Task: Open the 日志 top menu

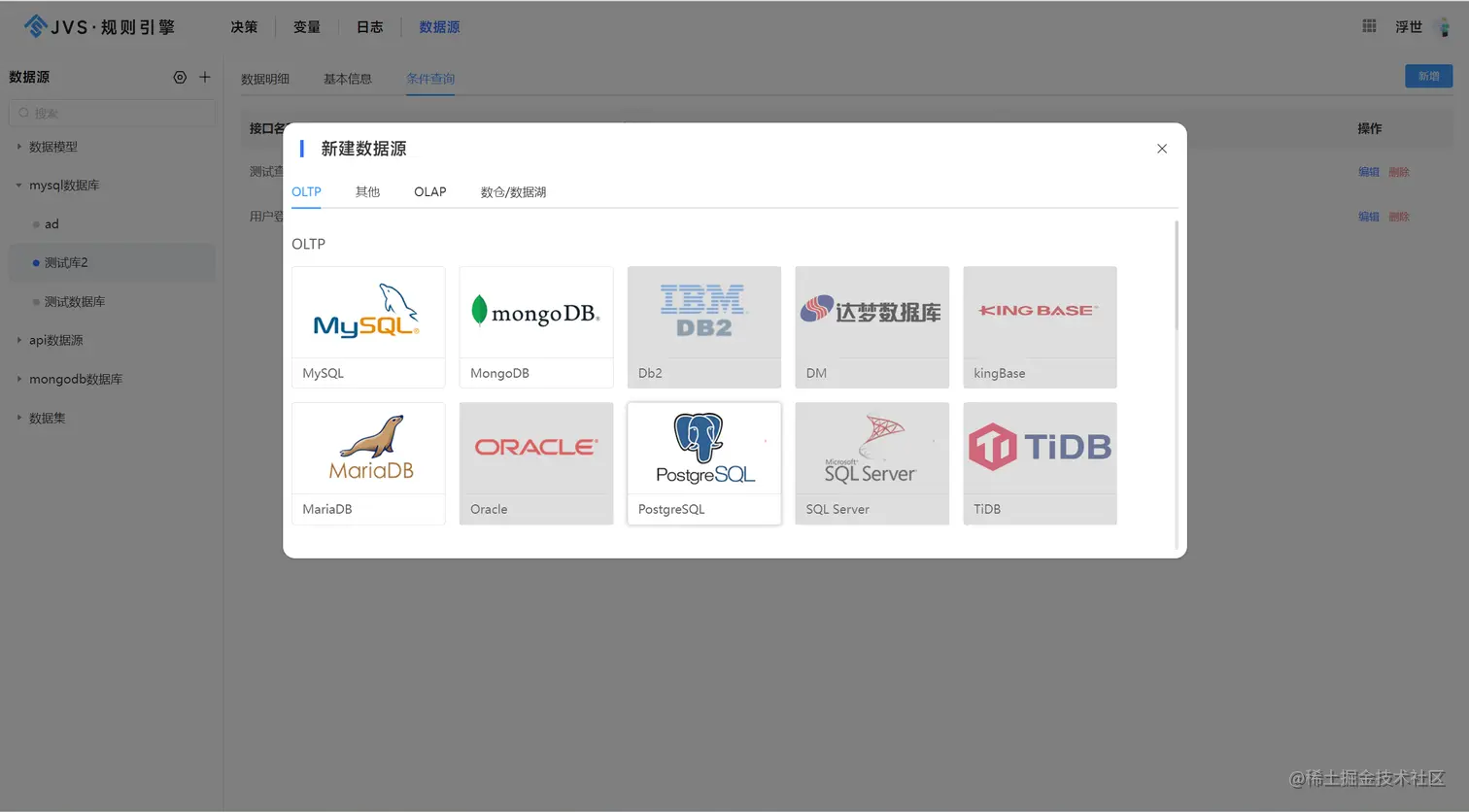Action: coord(369,27)
